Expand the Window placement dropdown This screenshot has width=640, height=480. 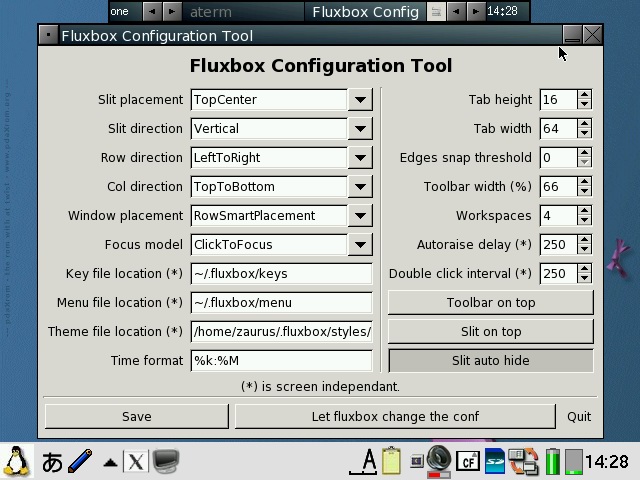click(360, 215)
